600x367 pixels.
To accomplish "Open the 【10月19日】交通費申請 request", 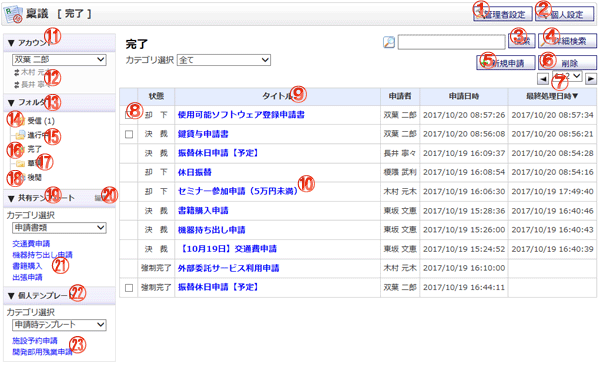I will click(x=227, y=249).
